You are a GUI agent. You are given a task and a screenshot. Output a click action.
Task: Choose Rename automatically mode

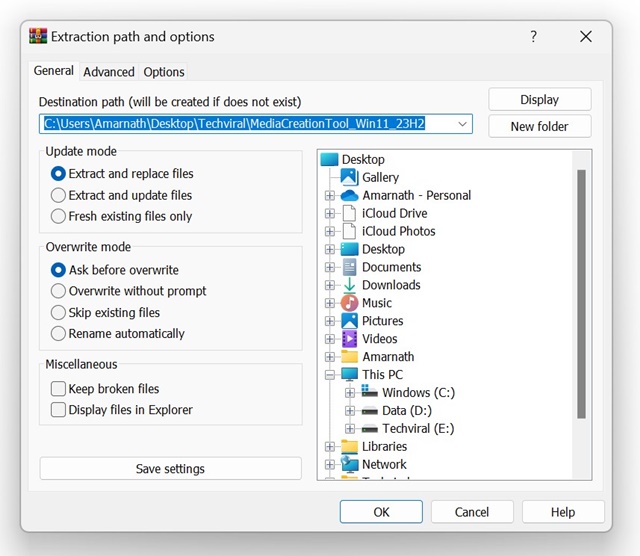[117, 334]
